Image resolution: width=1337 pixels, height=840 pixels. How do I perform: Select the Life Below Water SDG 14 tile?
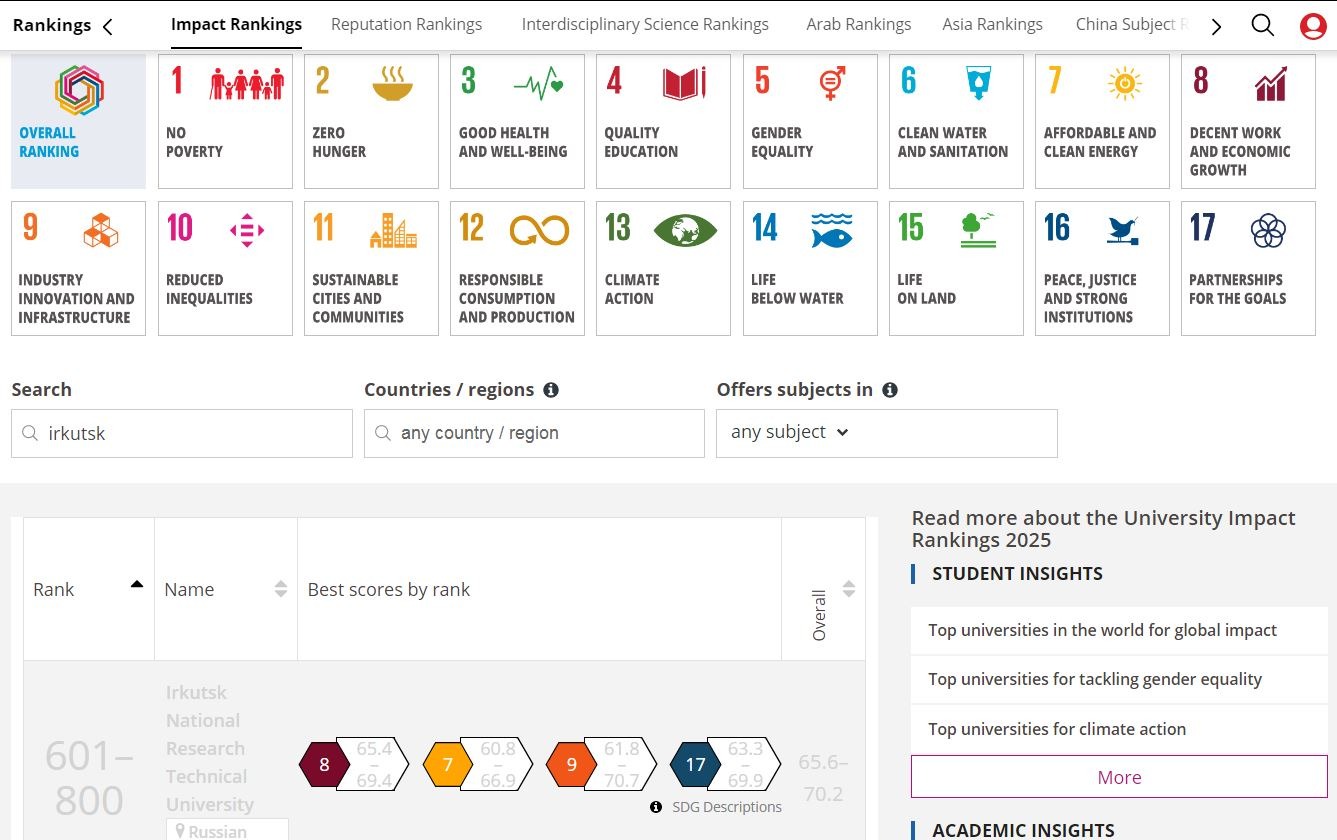click(x=810, y=268)
